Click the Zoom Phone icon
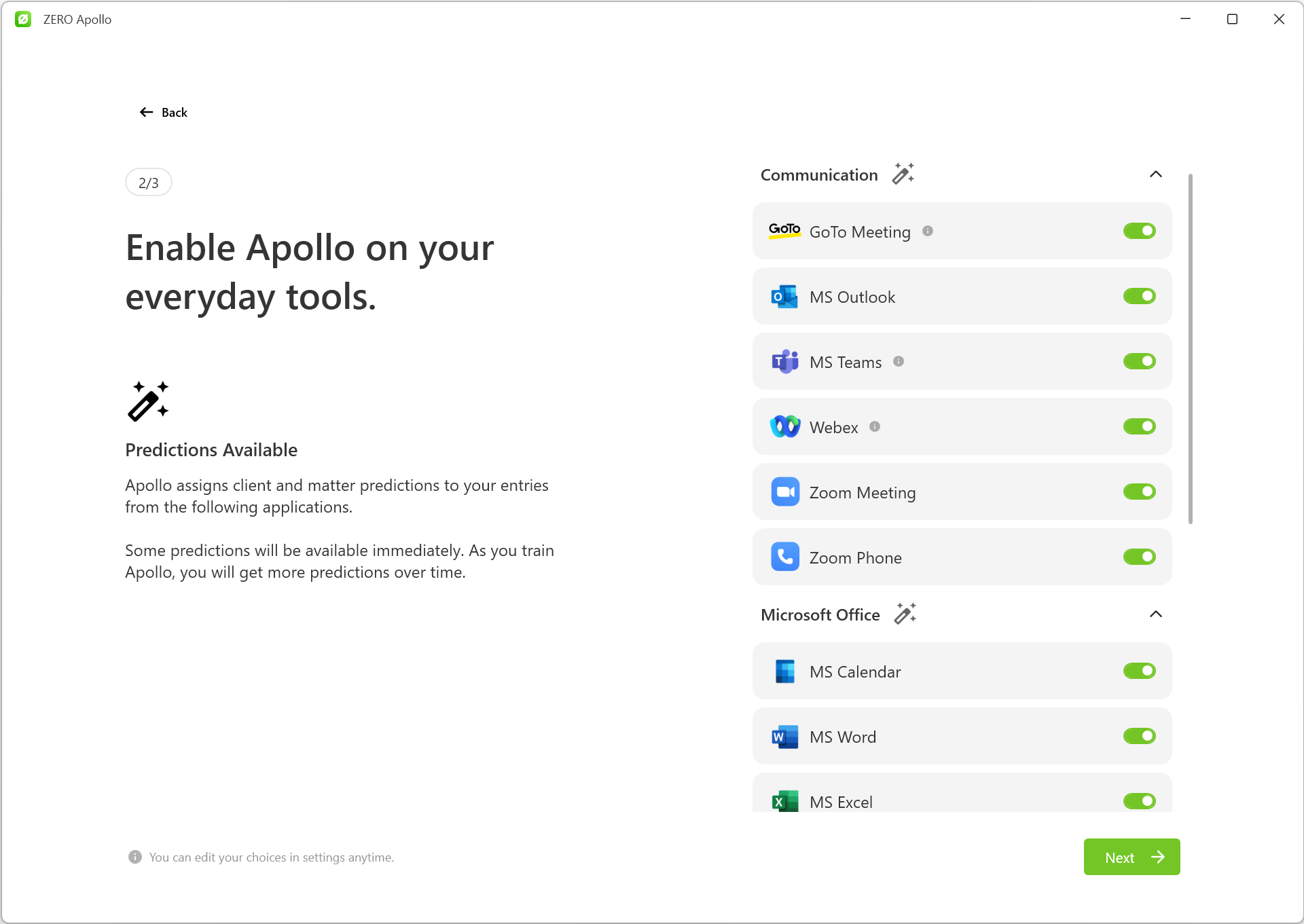Screen dimensions: 1304x924 pos(784,557)
